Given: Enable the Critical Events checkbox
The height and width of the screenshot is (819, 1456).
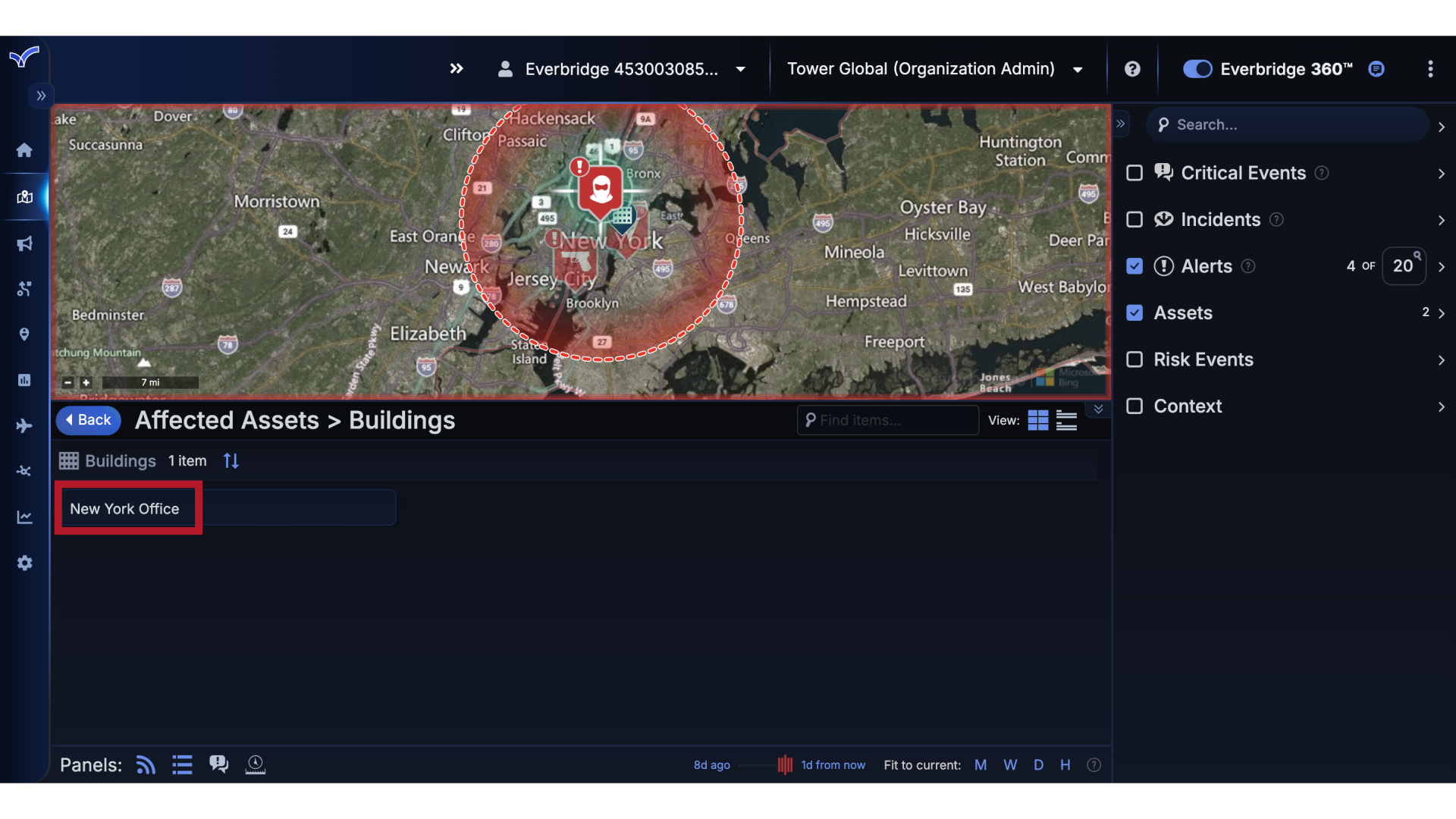Looking at the screenshot, I should click(1134, 173).
